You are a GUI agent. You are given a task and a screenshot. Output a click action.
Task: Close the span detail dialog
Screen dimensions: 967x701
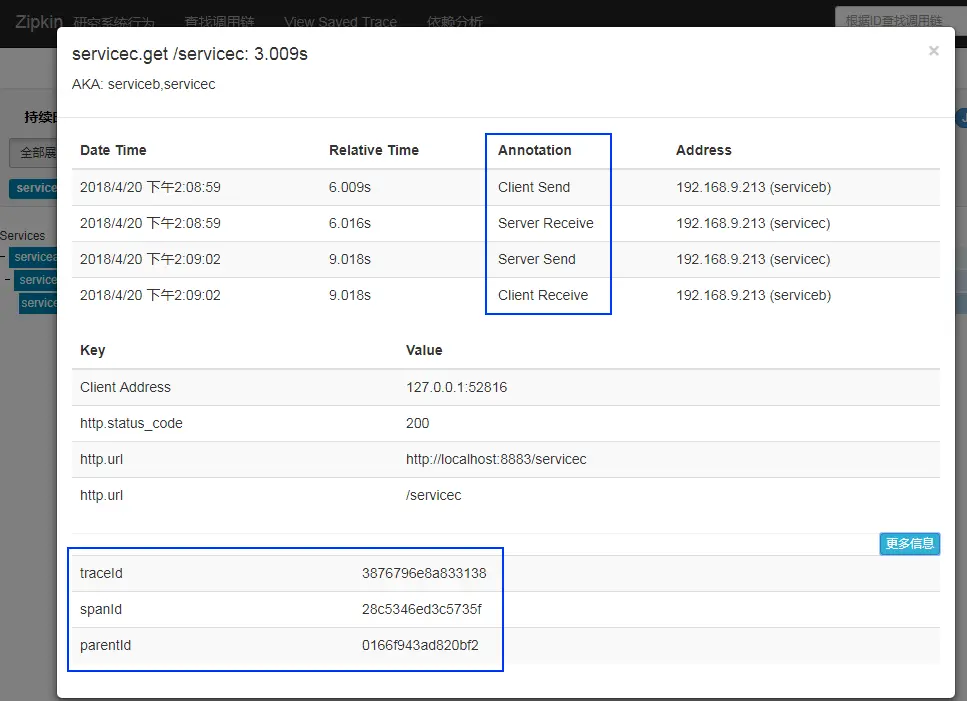[x=933, y=51]
